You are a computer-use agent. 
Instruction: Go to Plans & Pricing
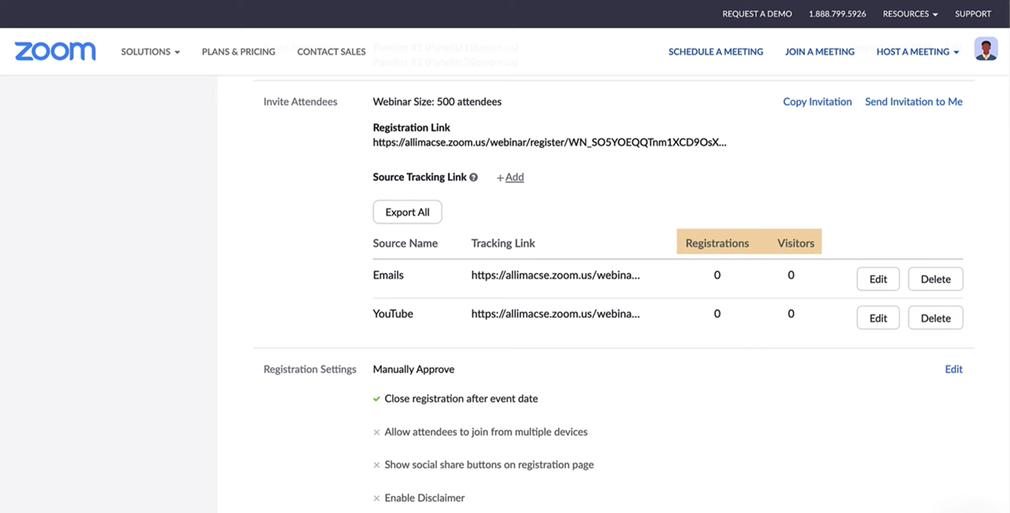[x=238, y=52]
